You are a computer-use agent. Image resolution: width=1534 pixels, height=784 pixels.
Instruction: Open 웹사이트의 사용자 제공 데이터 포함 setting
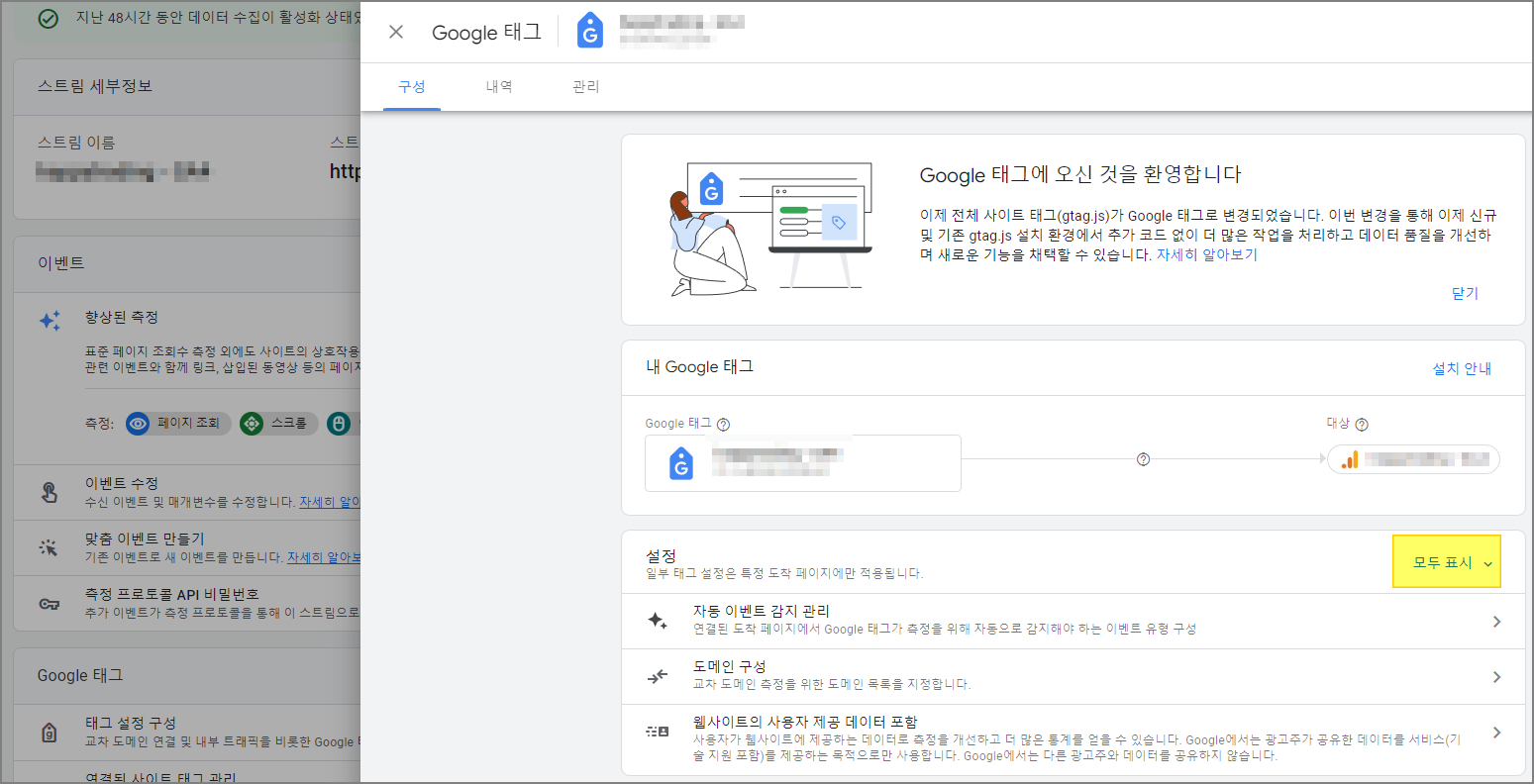(x=1074, y=739)
